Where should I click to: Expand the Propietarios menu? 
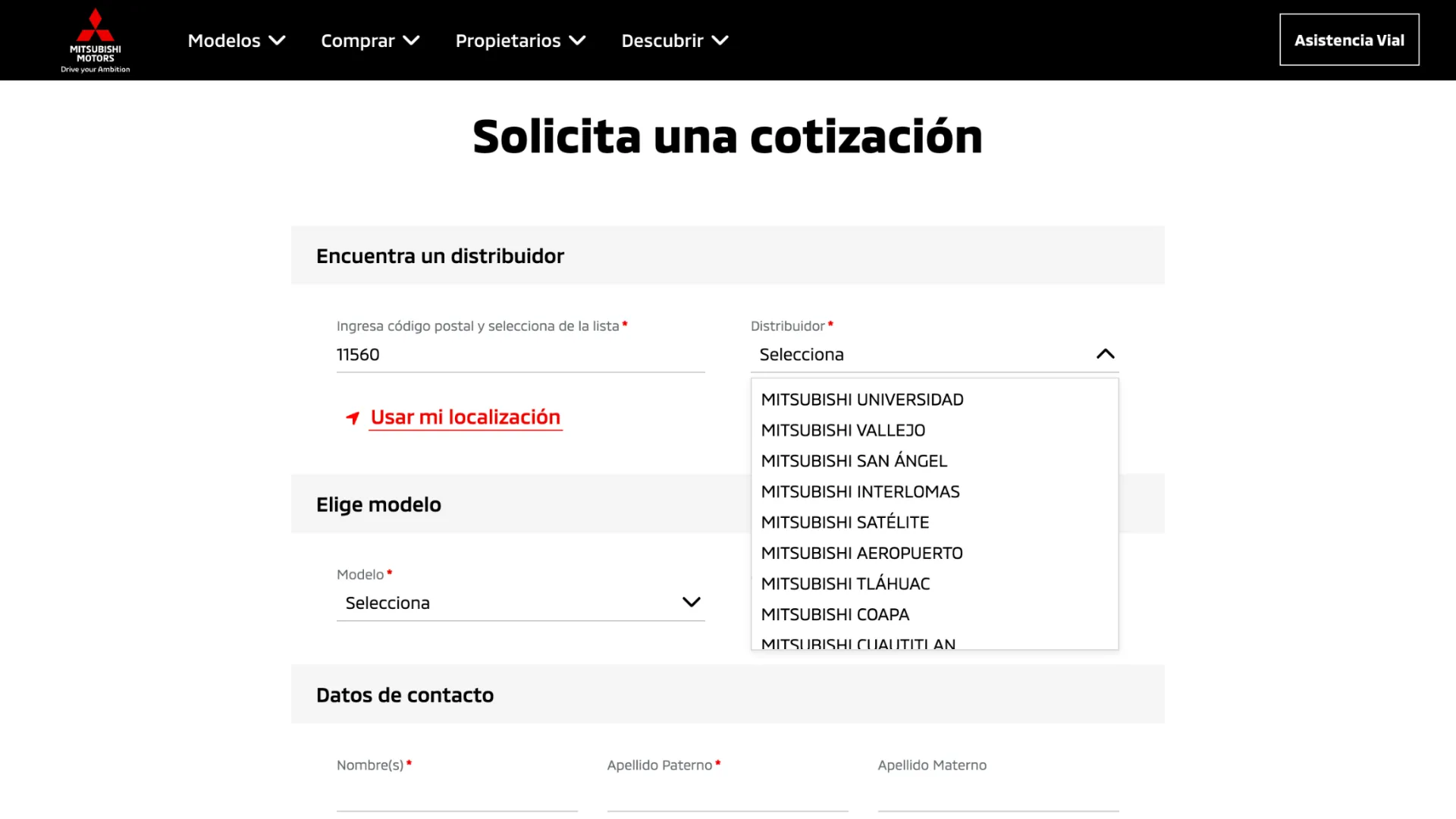520,41
